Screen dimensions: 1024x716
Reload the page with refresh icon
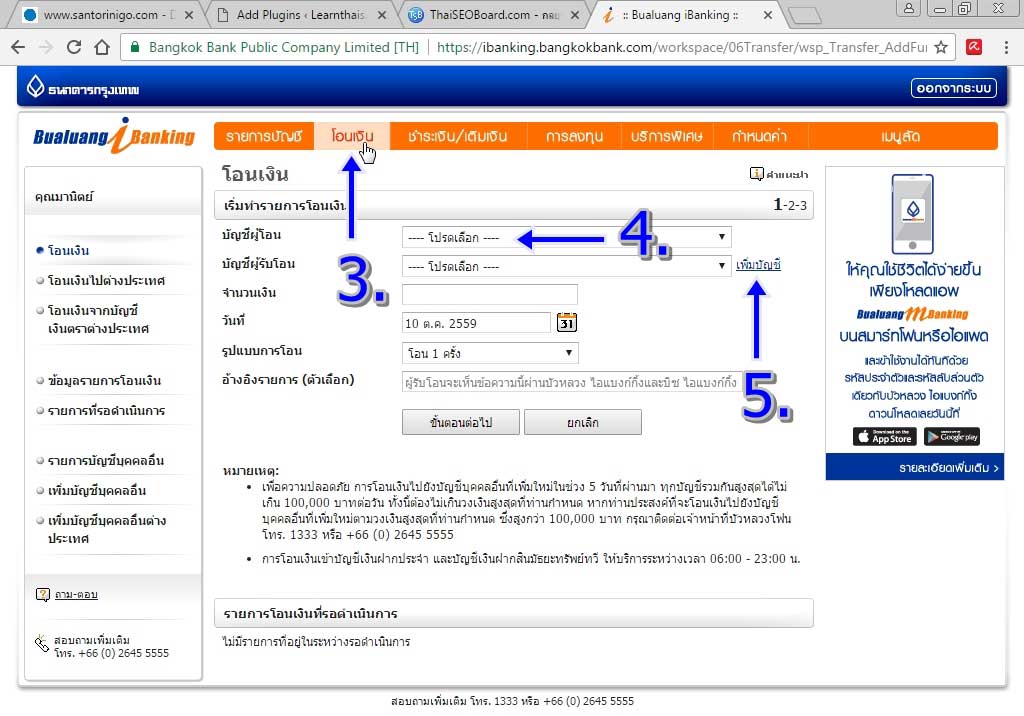click(74, 47)
